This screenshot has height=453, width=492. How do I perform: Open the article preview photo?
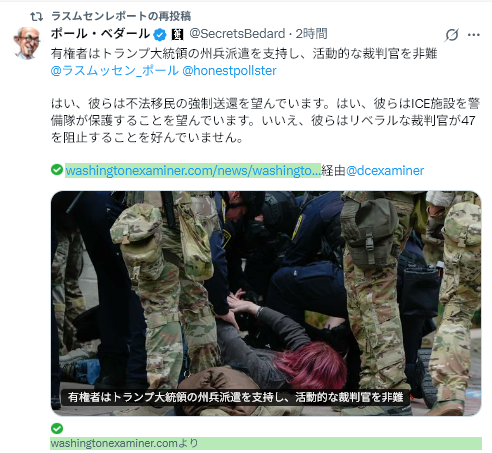[266, 303]
